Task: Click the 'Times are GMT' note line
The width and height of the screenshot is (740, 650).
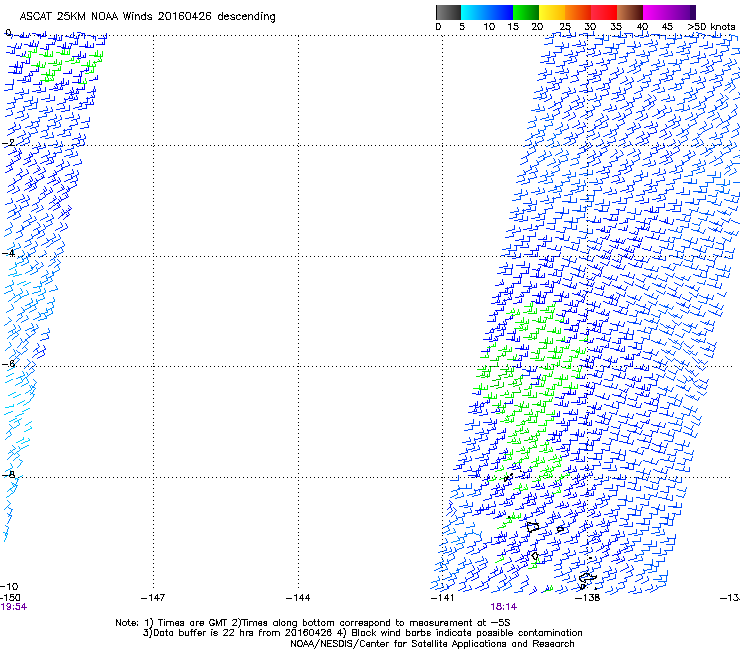Action: (313, 623)
